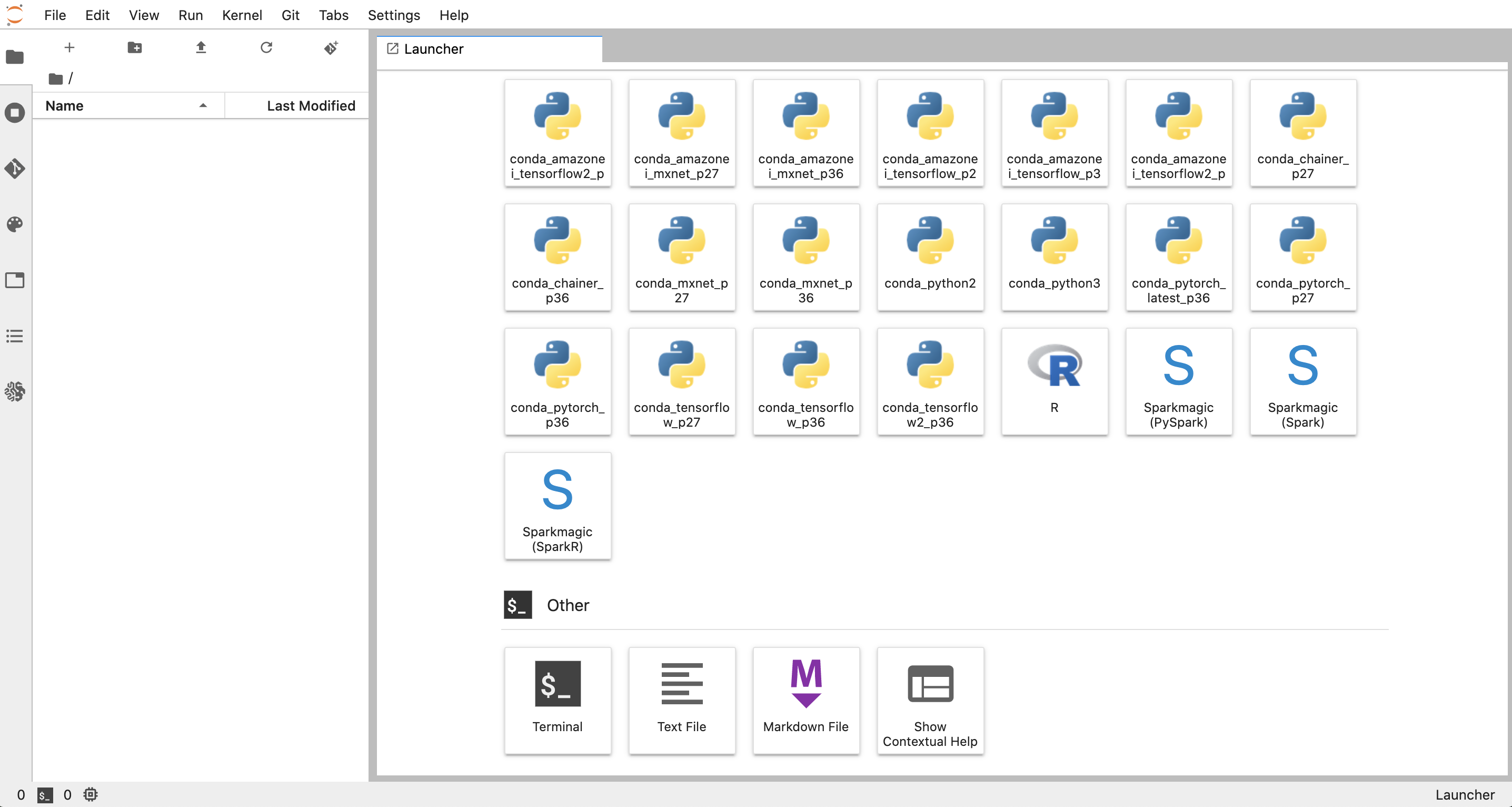Click the terminal count icon in status bar
The width and height of the screenshot is (1512, 807).
click(45, 795)
